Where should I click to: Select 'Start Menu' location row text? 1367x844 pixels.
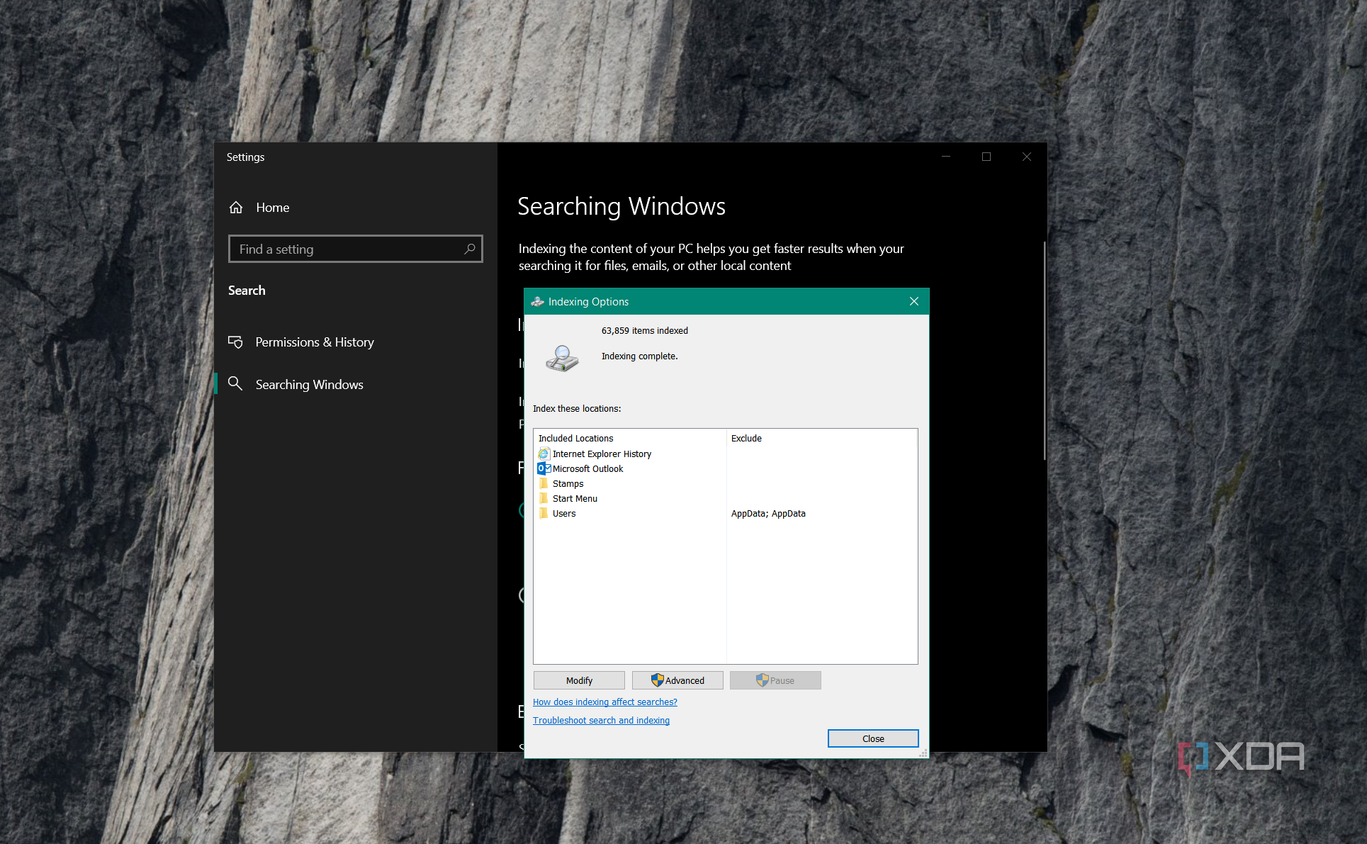click(575, 499)
